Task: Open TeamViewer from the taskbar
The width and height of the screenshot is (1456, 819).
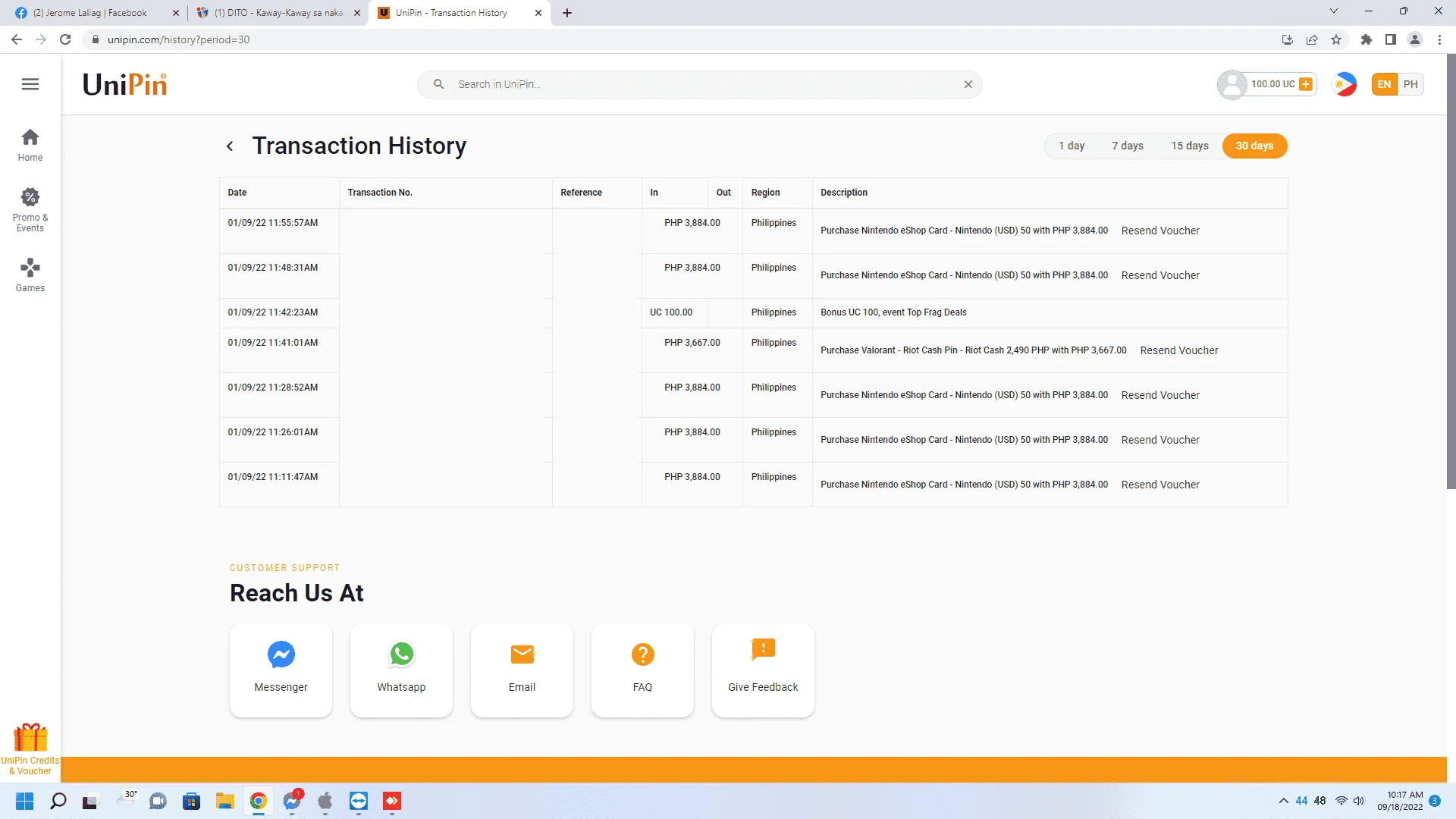Action: tap(359, 801)
